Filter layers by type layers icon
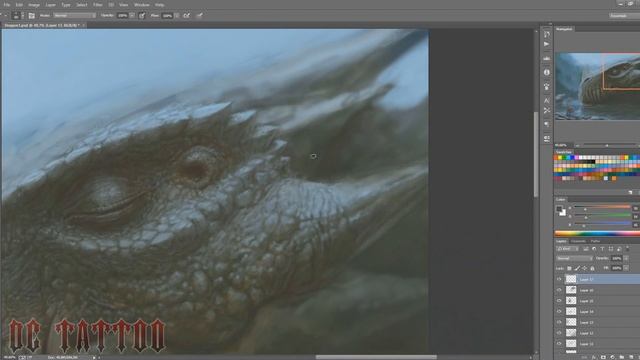The height and width of the screenshot is (360, 640). tap(602, 249)
